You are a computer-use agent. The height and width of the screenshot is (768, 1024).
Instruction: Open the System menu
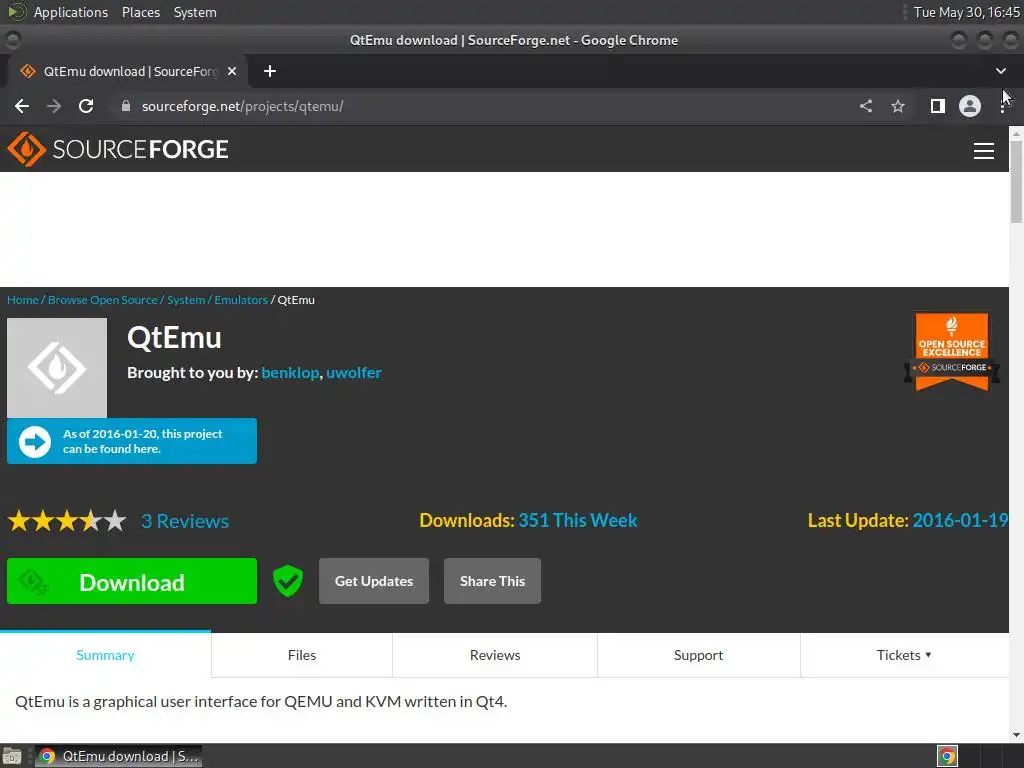(195, 12)
